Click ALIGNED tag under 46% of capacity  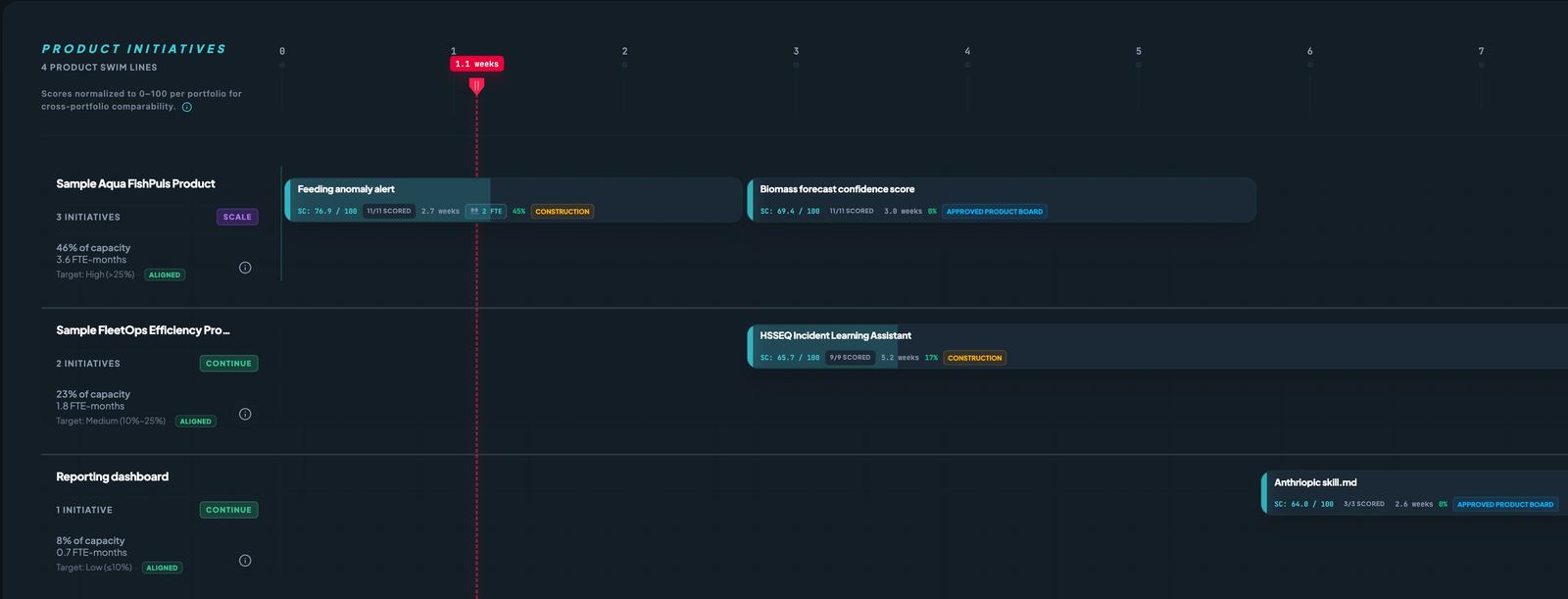(165, 275)
